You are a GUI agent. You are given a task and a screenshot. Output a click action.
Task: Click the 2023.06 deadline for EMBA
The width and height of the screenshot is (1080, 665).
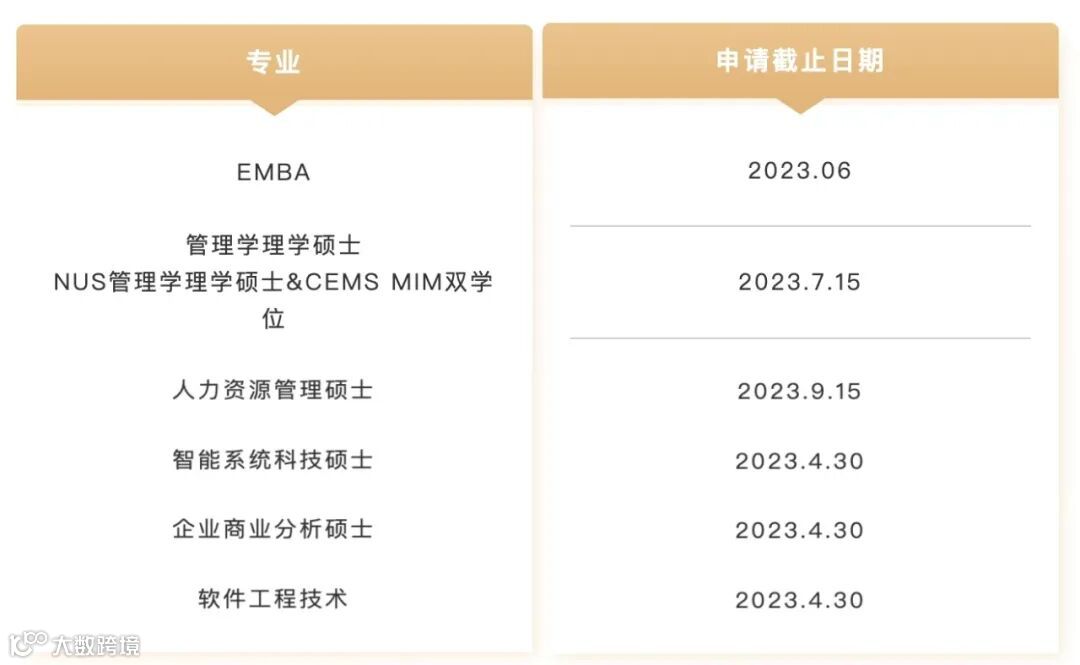pyautogui.click(x=800, y=171)
